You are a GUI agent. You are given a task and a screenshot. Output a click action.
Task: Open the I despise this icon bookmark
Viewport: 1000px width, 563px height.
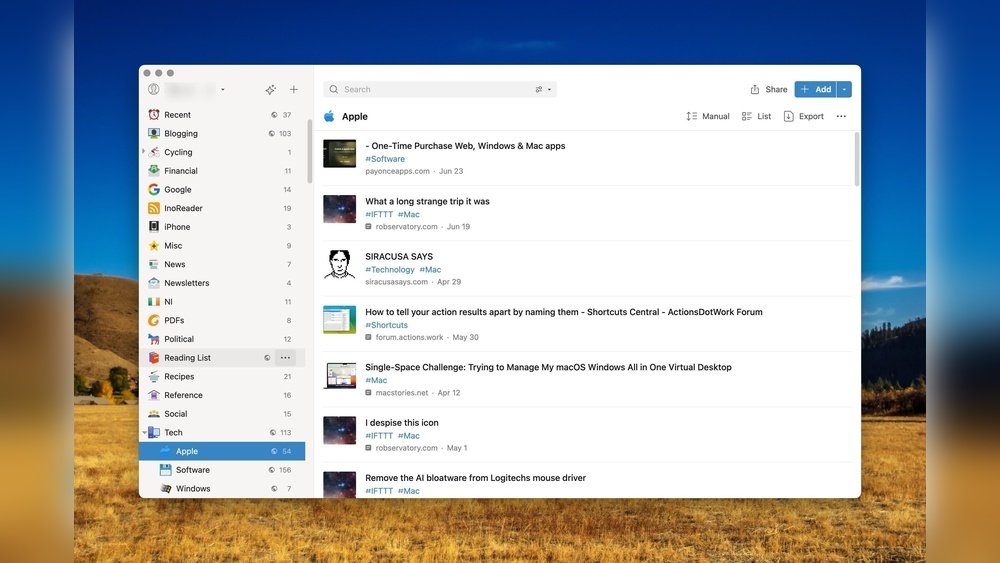click(402, 422)
